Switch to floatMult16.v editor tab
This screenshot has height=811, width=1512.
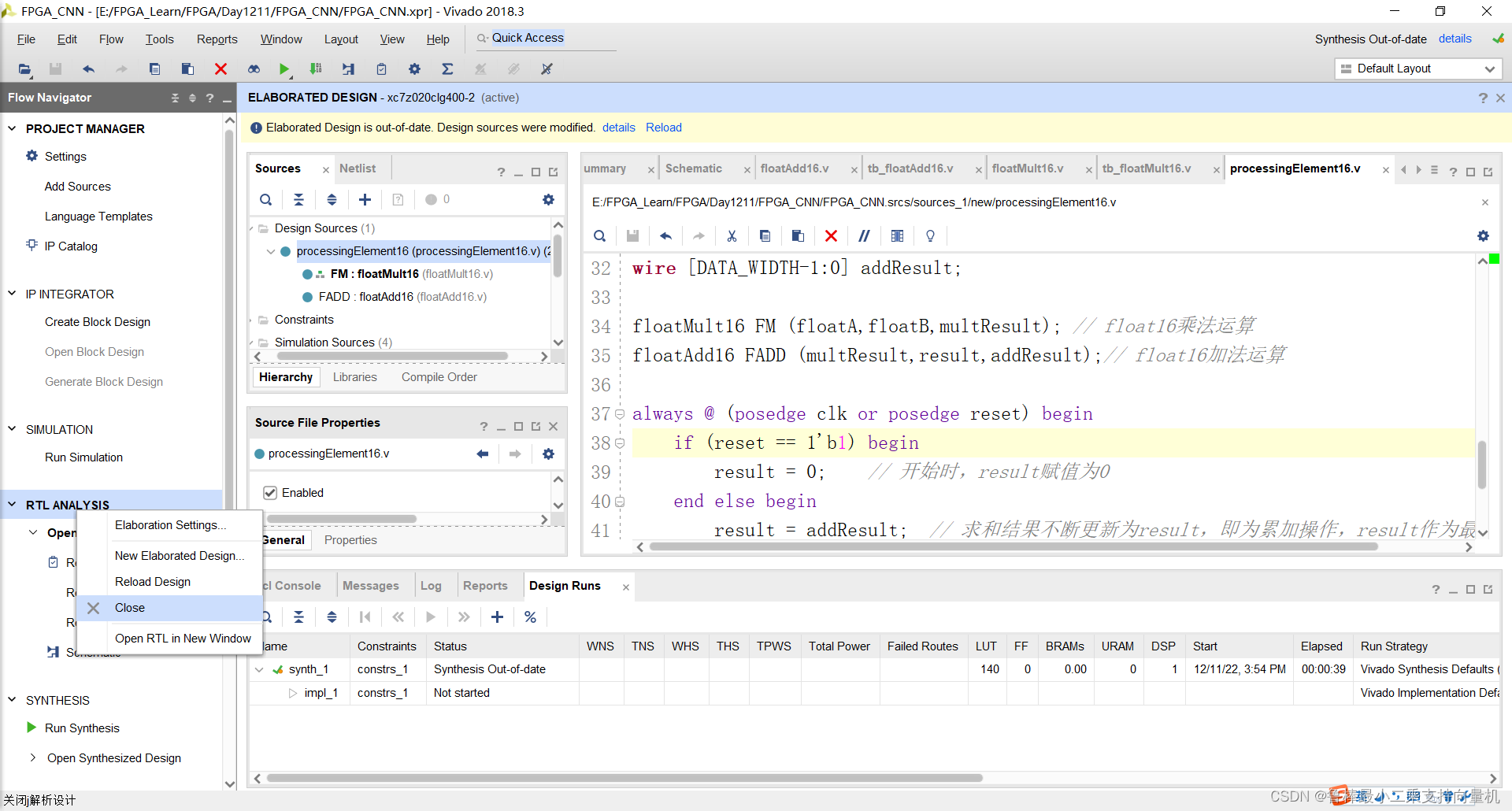click(1028, 168)
